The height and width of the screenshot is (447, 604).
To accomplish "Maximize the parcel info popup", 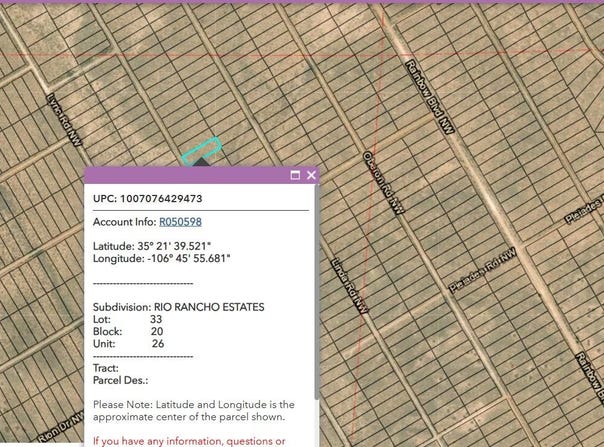I will point(295,175).
